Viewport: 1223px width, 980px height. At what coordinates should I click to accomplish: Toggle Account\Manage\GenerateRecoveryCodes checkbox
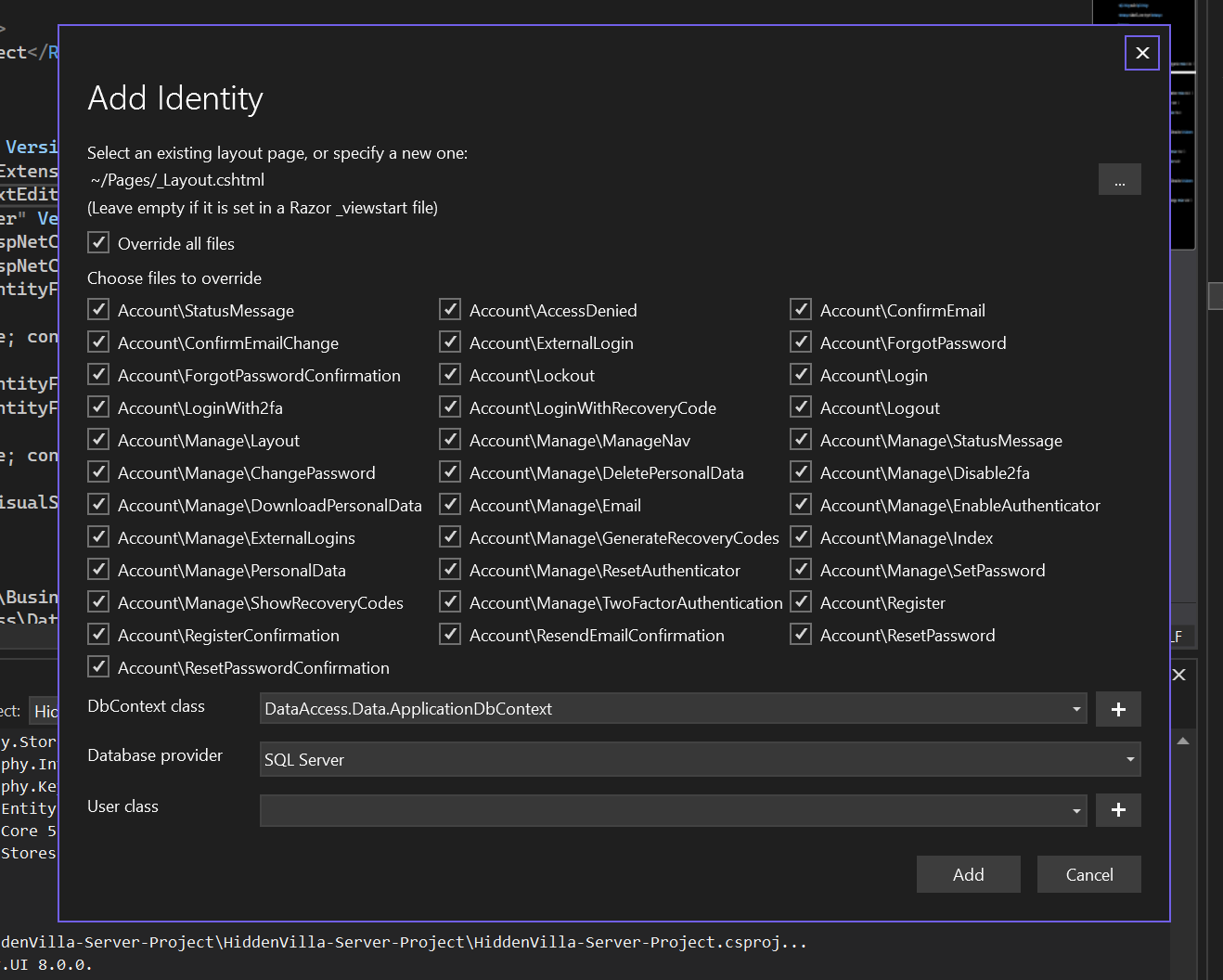(450, 537)
